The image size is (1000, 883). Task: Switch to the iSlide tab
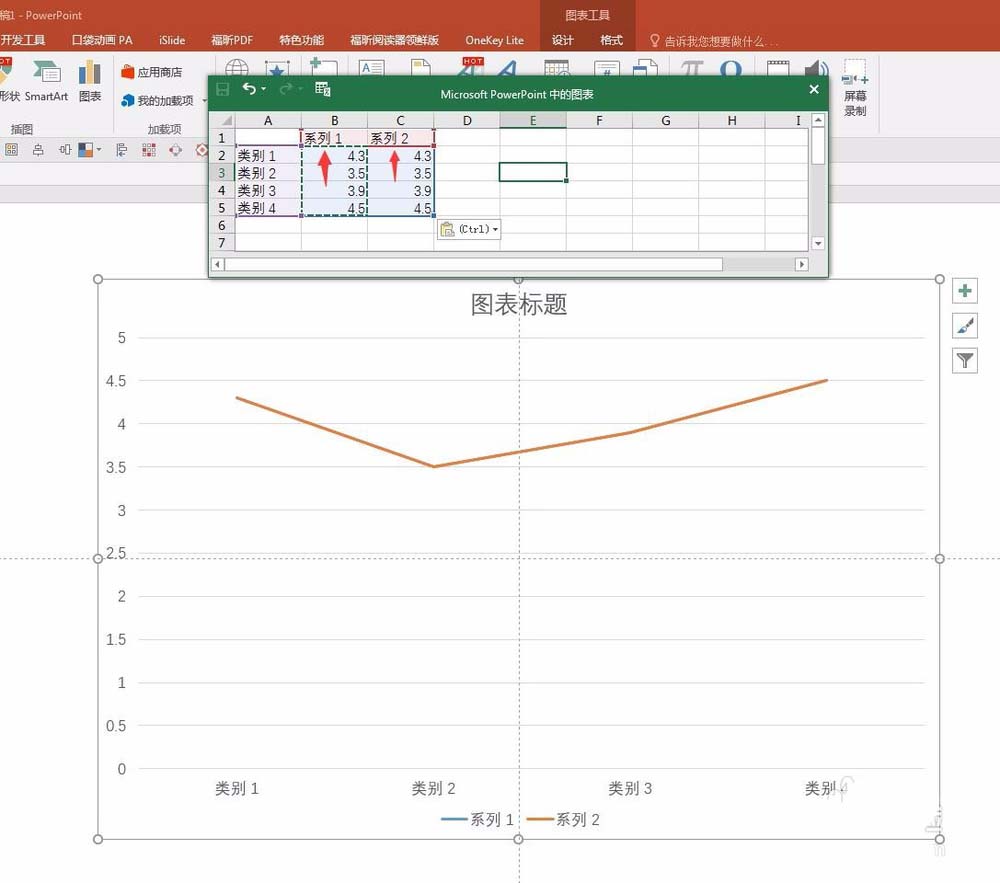(172, 40)
